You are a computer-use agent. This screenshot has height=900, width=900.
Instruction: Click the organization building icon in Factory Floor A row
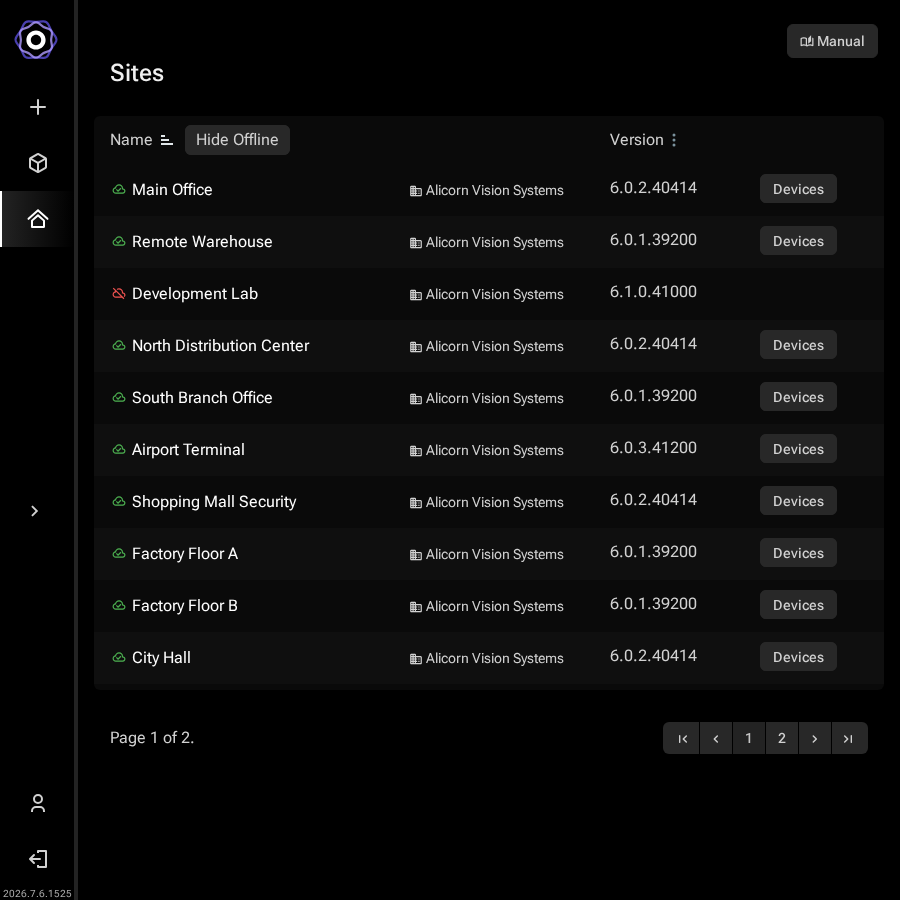point(416,555)
